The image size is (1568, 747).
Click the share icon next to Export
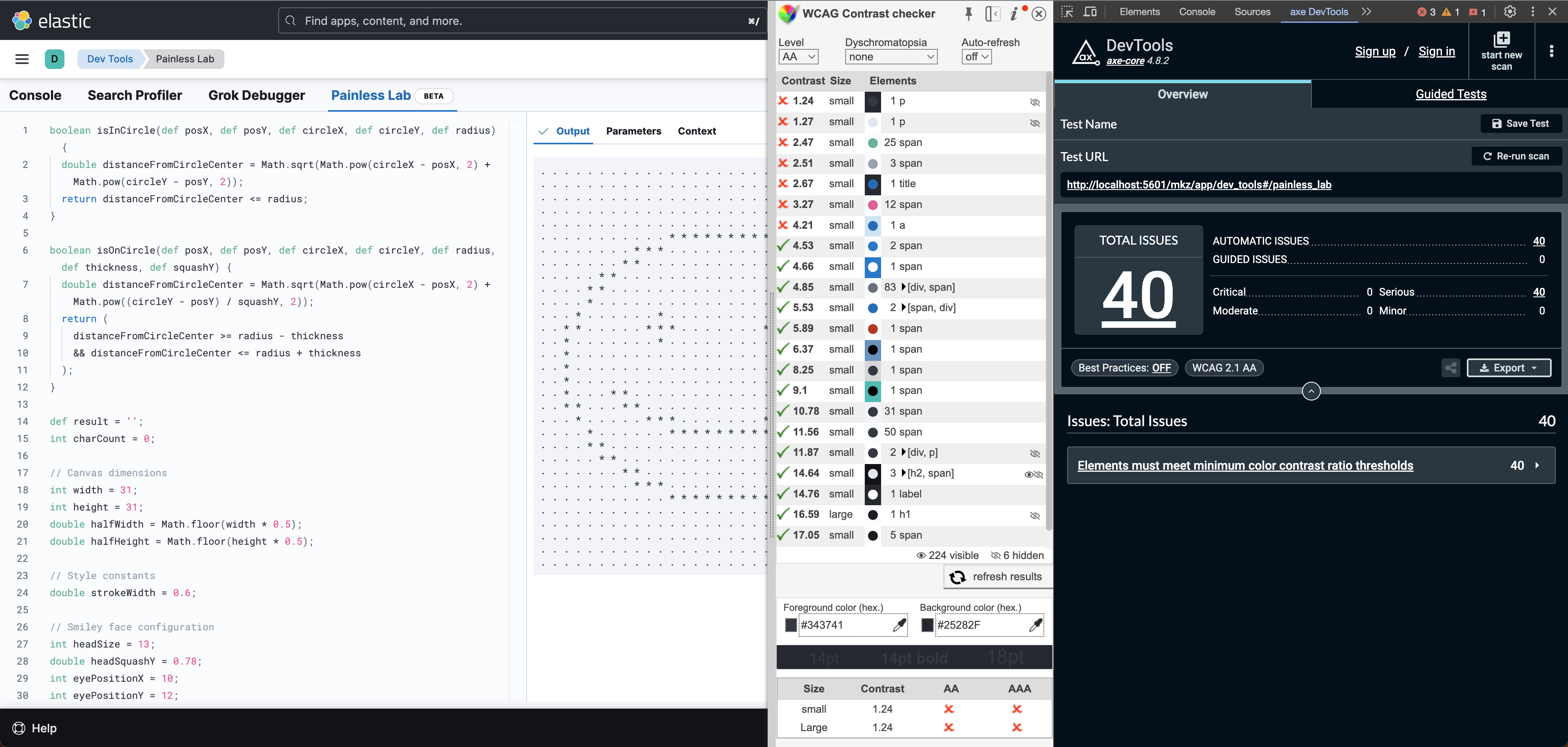(x=1451, y=368)
